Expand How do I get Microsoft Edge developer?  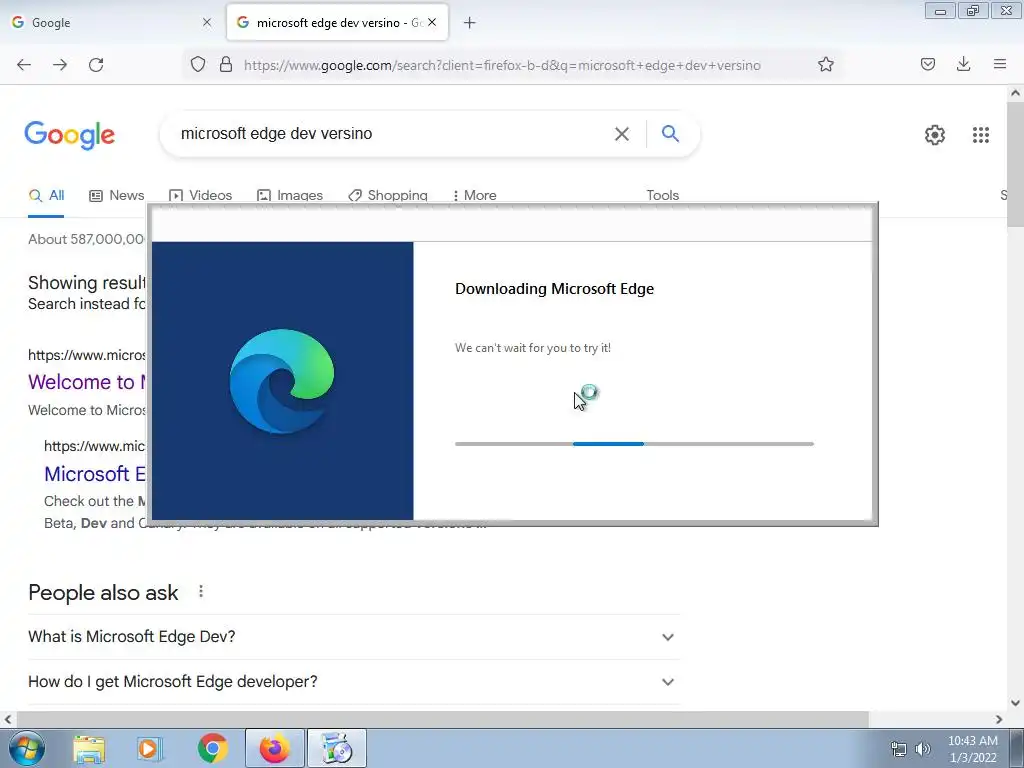click(x=354, y=682)
